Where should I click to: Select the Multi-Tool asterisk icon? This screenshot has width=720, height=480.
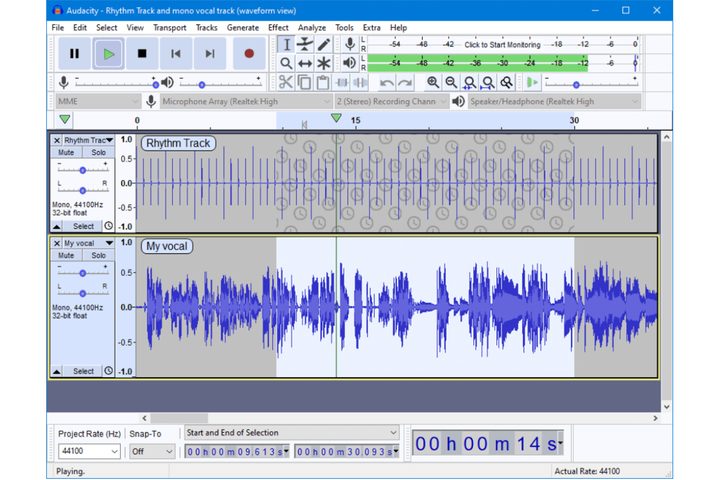pyautogui.click(x=324, y=63)
